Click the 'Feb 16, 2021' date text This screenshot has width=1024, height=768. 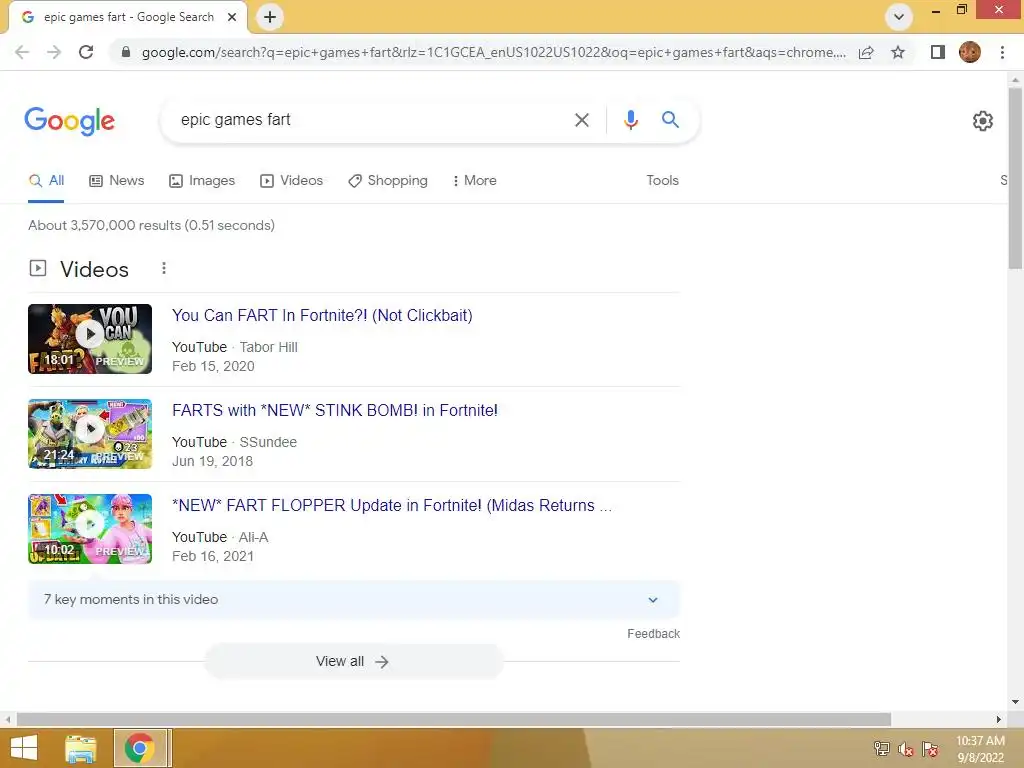[x=213, y=556]
